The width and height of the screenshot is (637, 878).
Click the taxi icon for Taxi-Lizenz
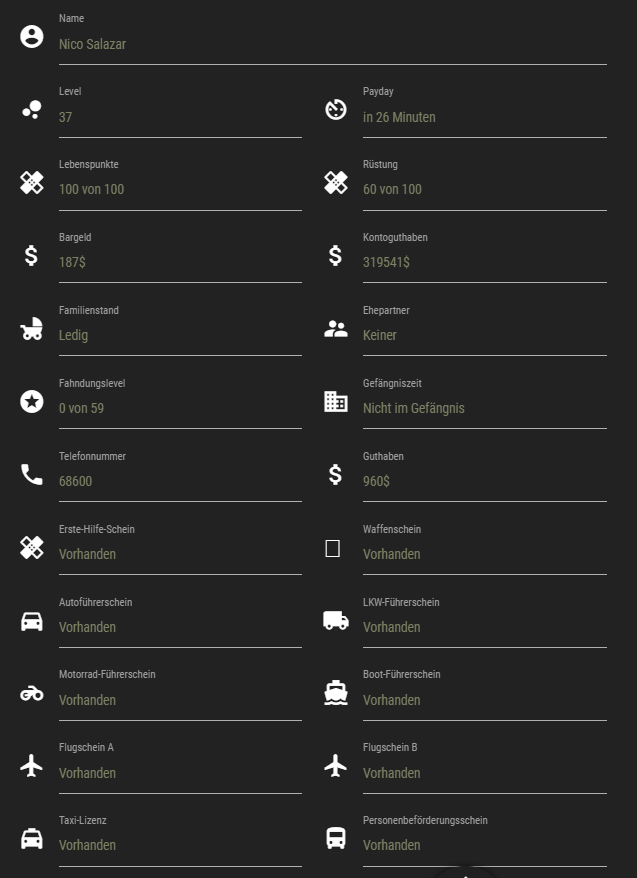pyautogui.click(x=32, y=838)
